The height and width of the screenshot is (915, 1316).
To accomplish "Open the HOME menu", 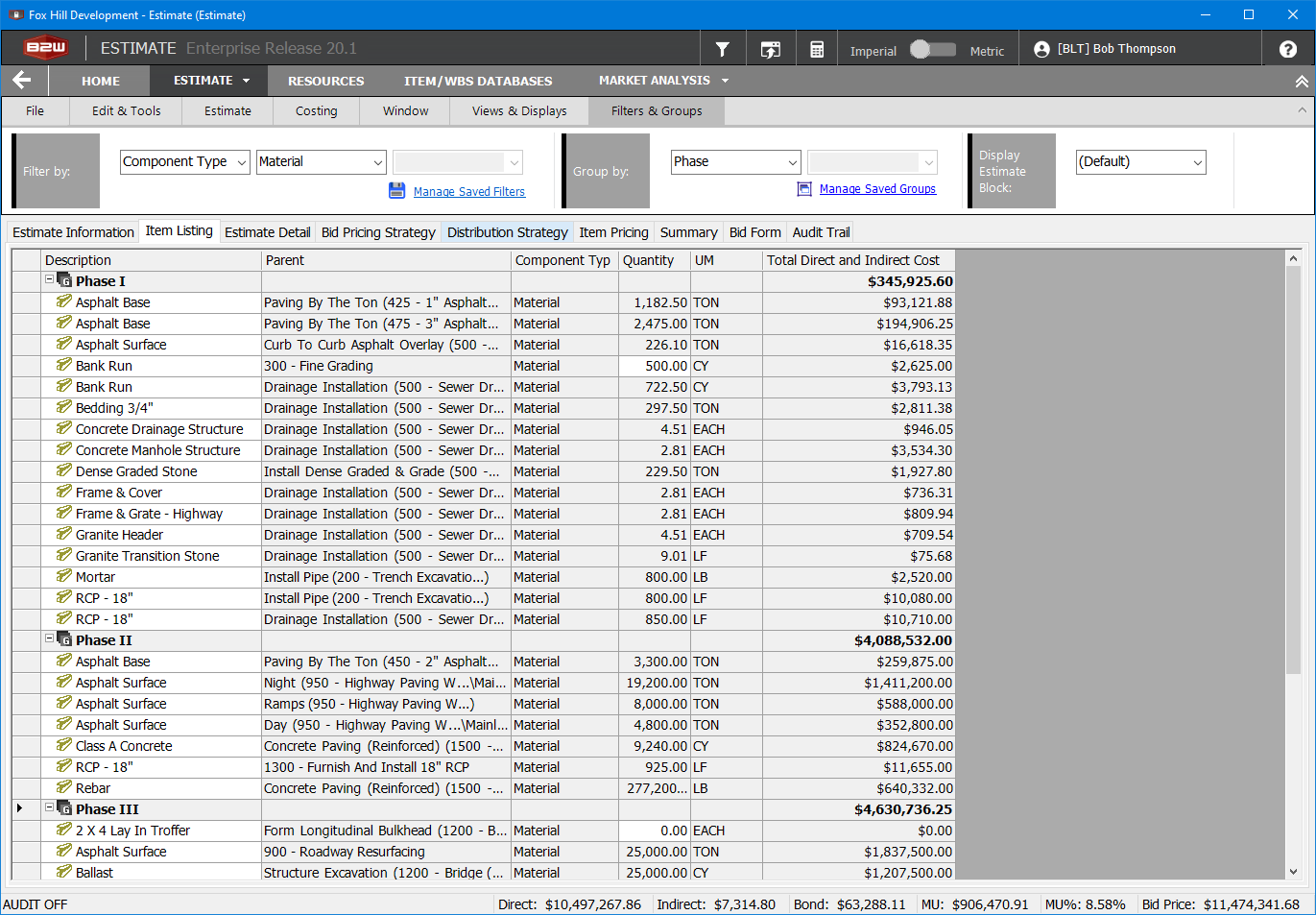I will coord(101,82).
